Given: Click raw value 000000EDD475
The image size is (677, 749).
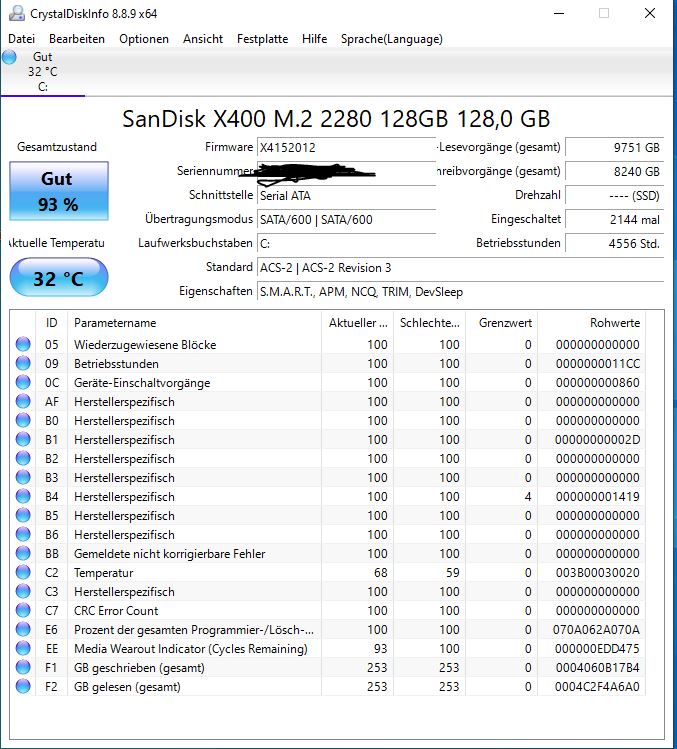Looking at the screenshot, I should coord(597,649).
